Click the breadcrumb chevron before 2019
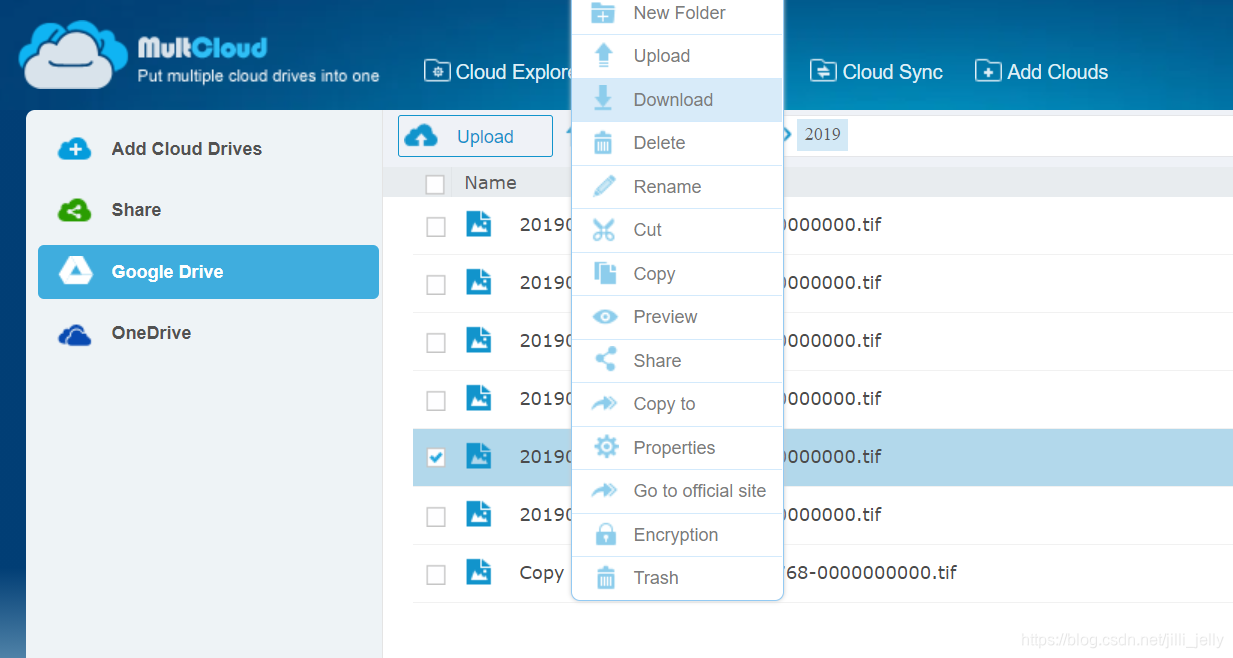1233x658 pixels. click(788, 134)
